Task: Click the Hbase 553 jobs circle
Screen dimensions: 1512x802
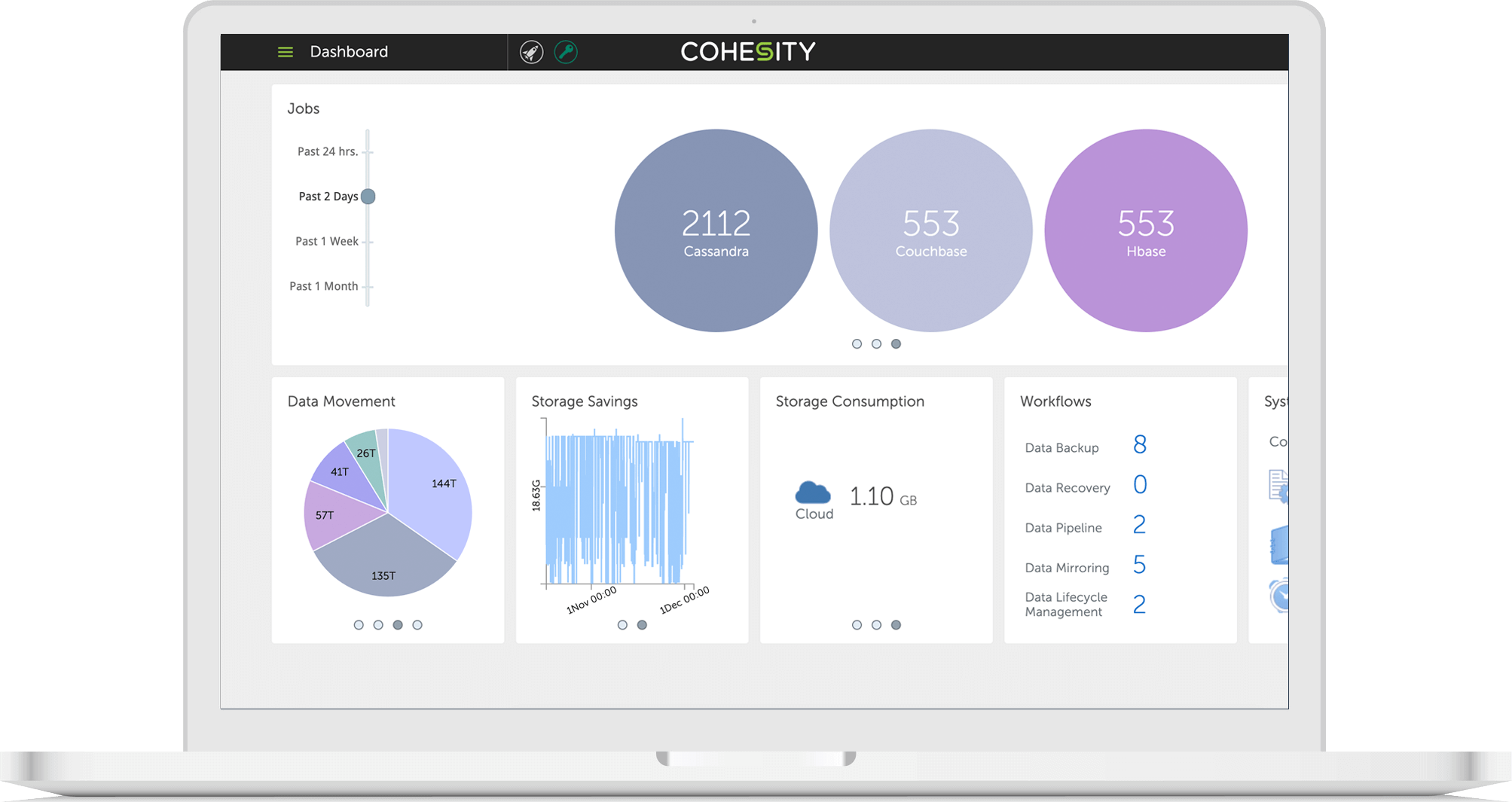Action: (x=1146, y=230)
